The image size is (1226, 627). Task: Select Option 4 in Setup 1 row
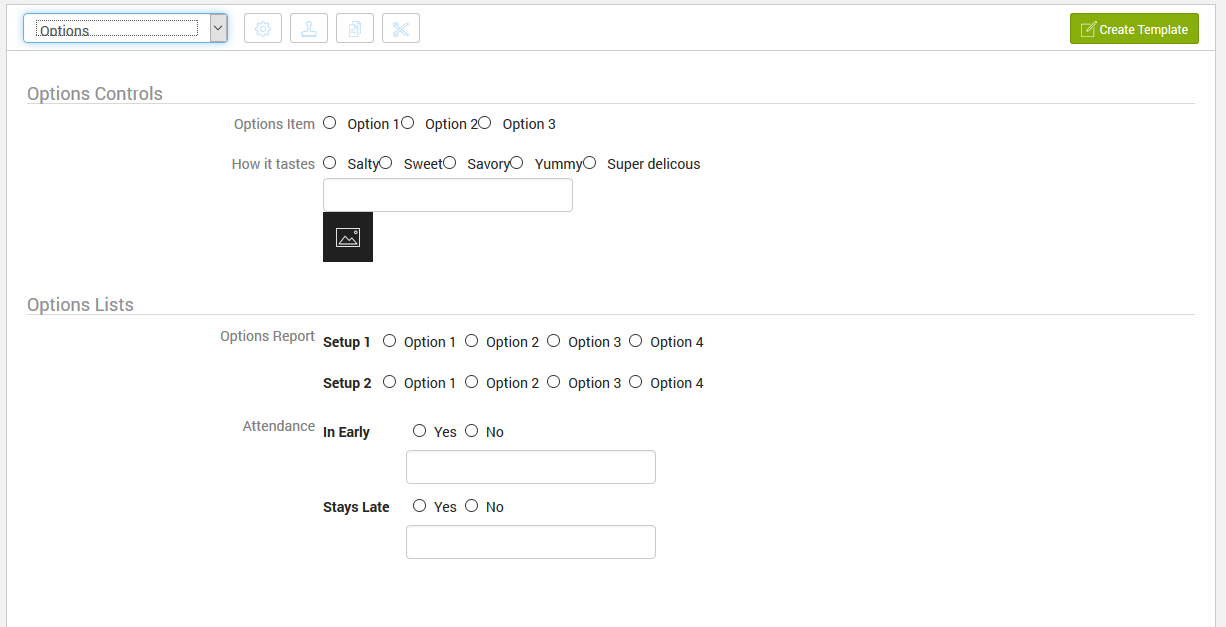pyautogui.click(x=636, y=341)
